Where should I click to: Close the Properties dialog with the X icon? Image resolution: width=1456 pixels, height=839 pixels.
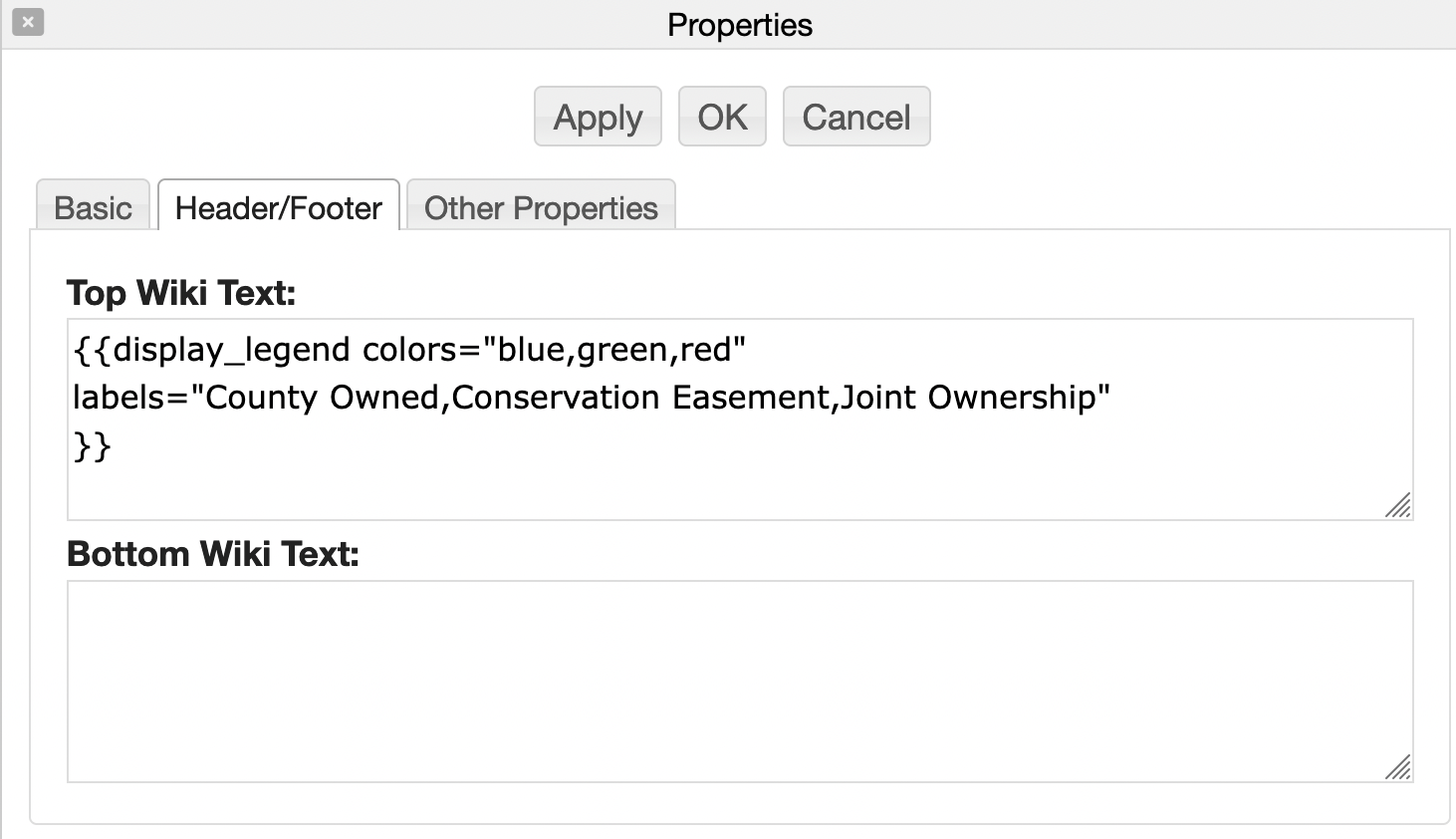coord(28,21)
